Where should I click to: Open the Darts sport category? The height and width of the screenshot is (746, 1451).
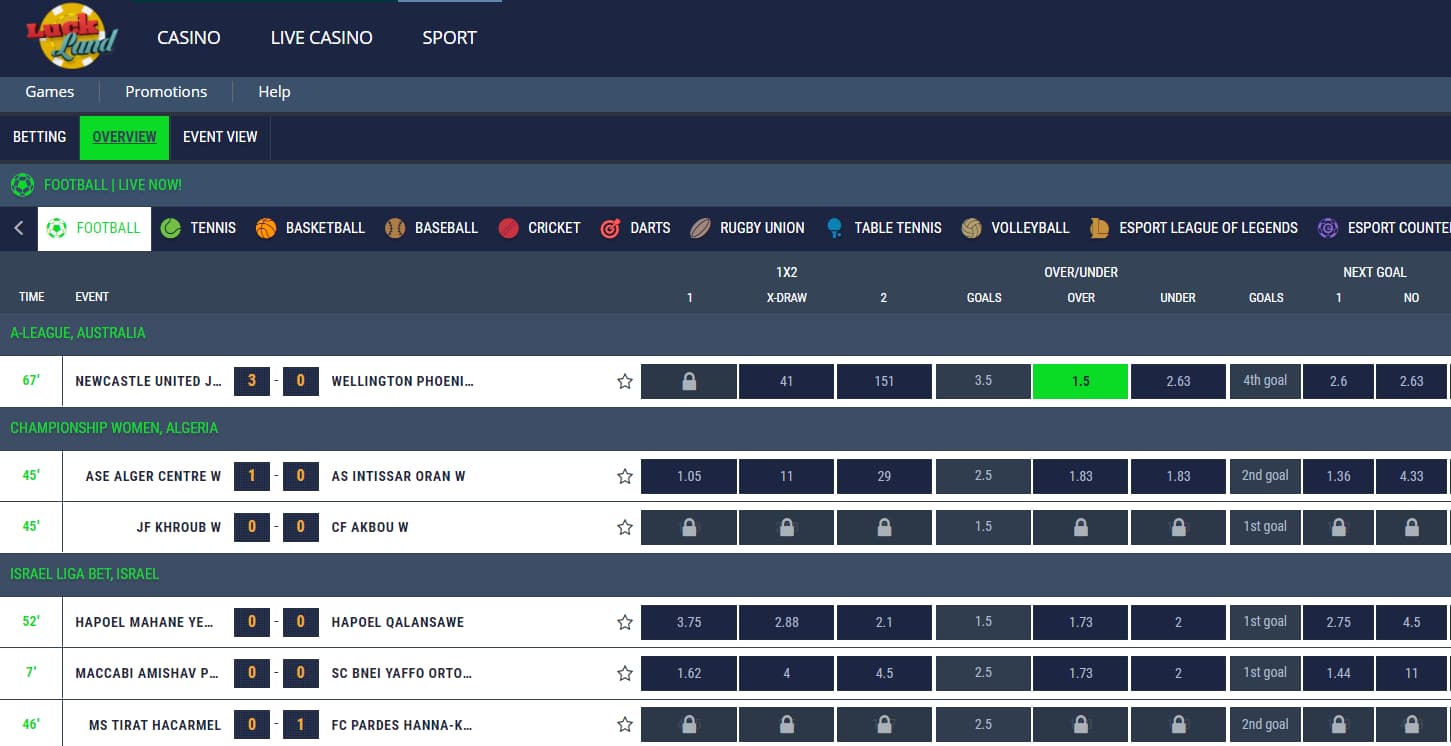tap(610, 228)
